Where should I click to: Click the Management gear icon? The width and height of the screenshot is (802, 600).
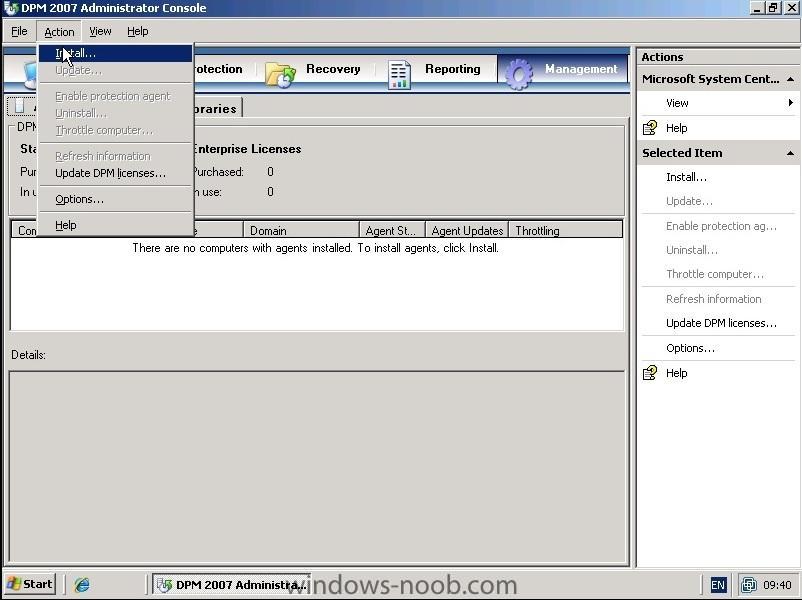(519, 74)
